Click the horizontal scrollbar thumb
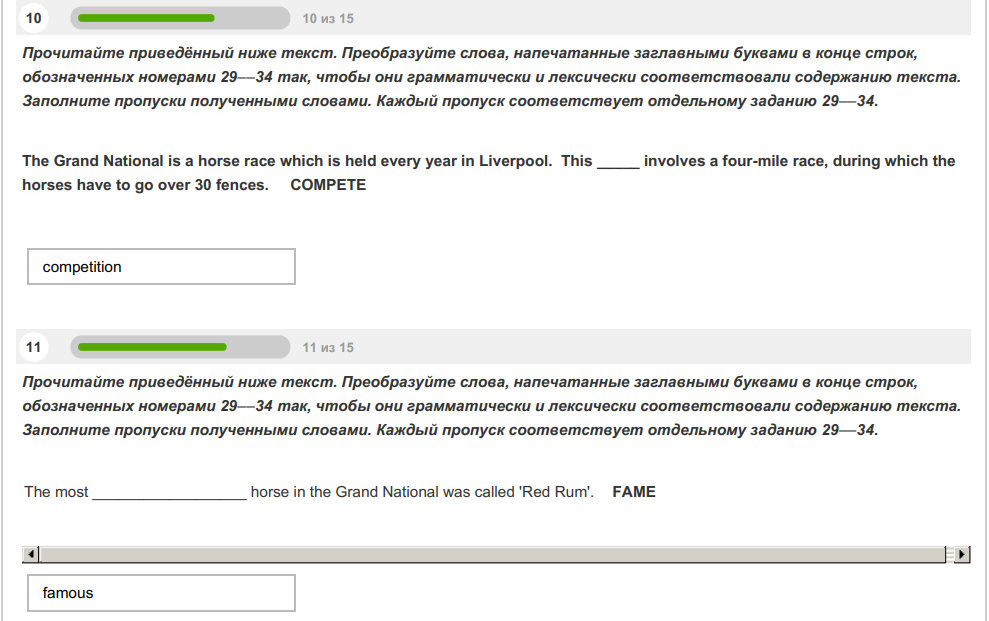 pos(492,554)
